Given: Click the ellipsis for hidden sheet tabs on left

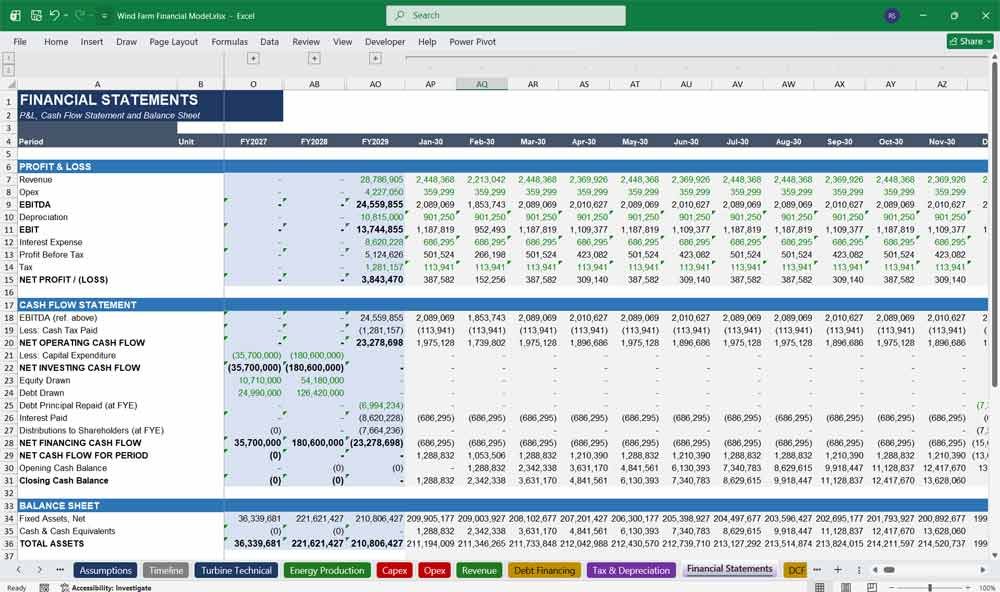Looking at the screenshot, I should click(60, 570).
